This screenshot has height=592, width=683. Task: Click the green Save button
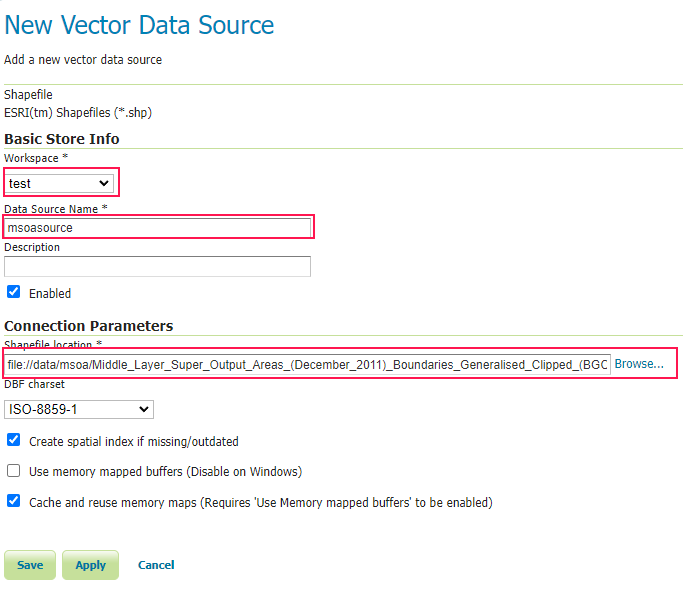click(30, 565)
